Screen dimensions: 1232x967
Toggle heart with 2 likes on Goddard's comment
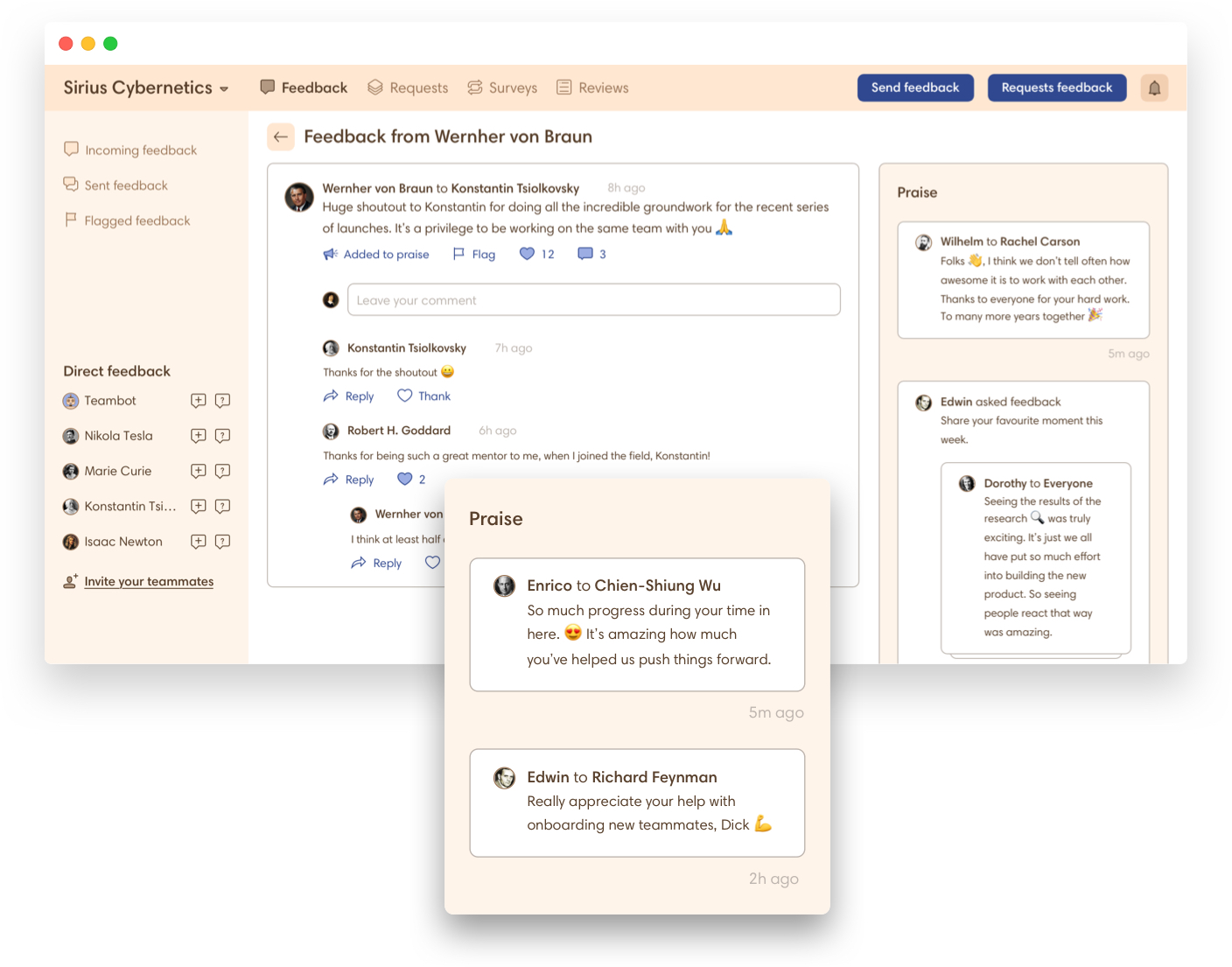coord(404,479)
